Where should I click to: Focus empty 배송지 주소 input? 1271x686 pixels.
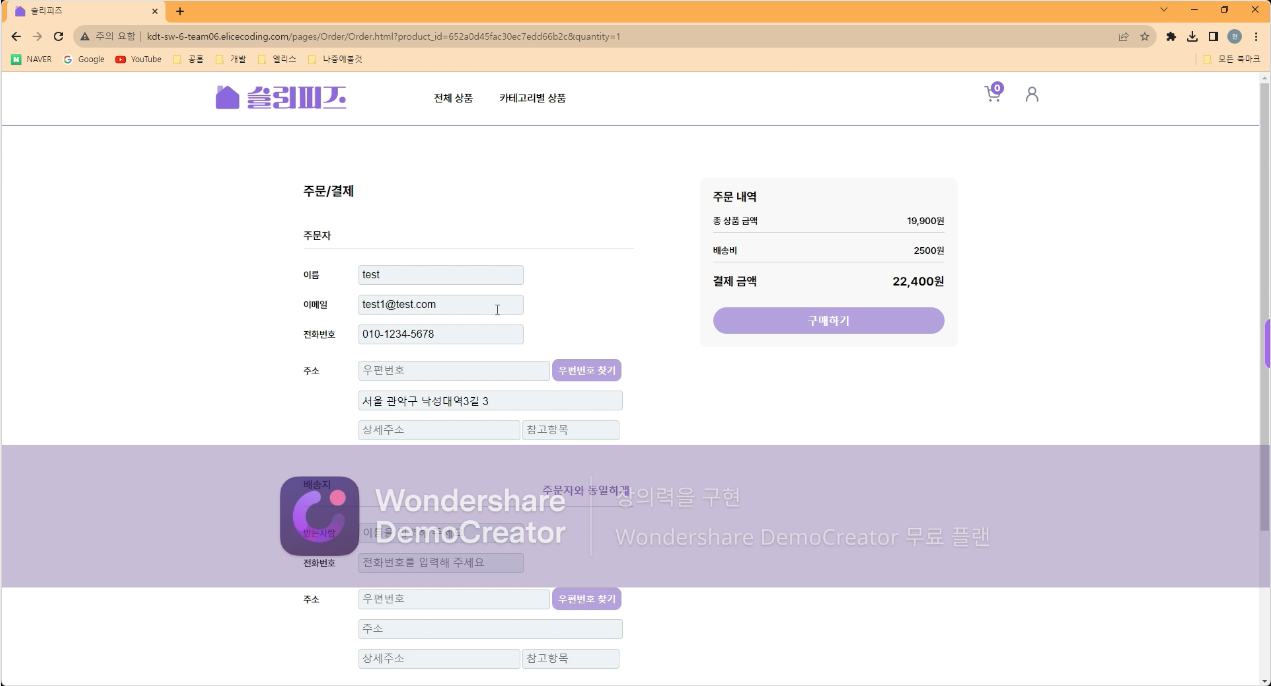pos(490,629)
